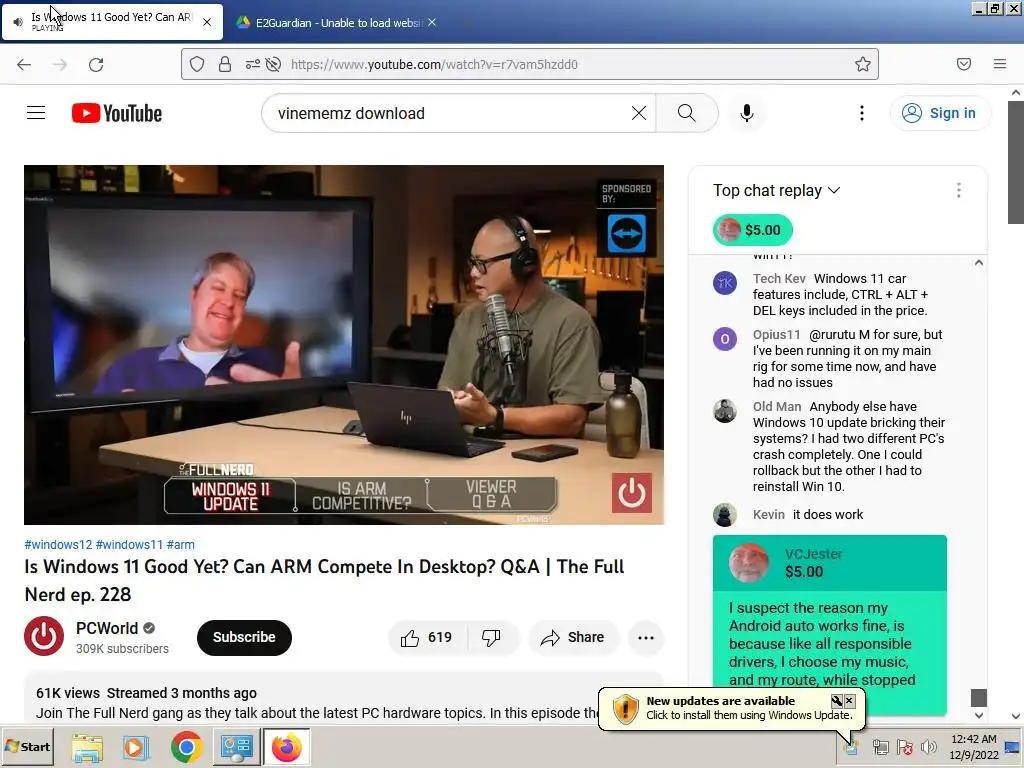Open the YouTube guide hamburger menu
1024x768 pixels.
tap(36, 113)
